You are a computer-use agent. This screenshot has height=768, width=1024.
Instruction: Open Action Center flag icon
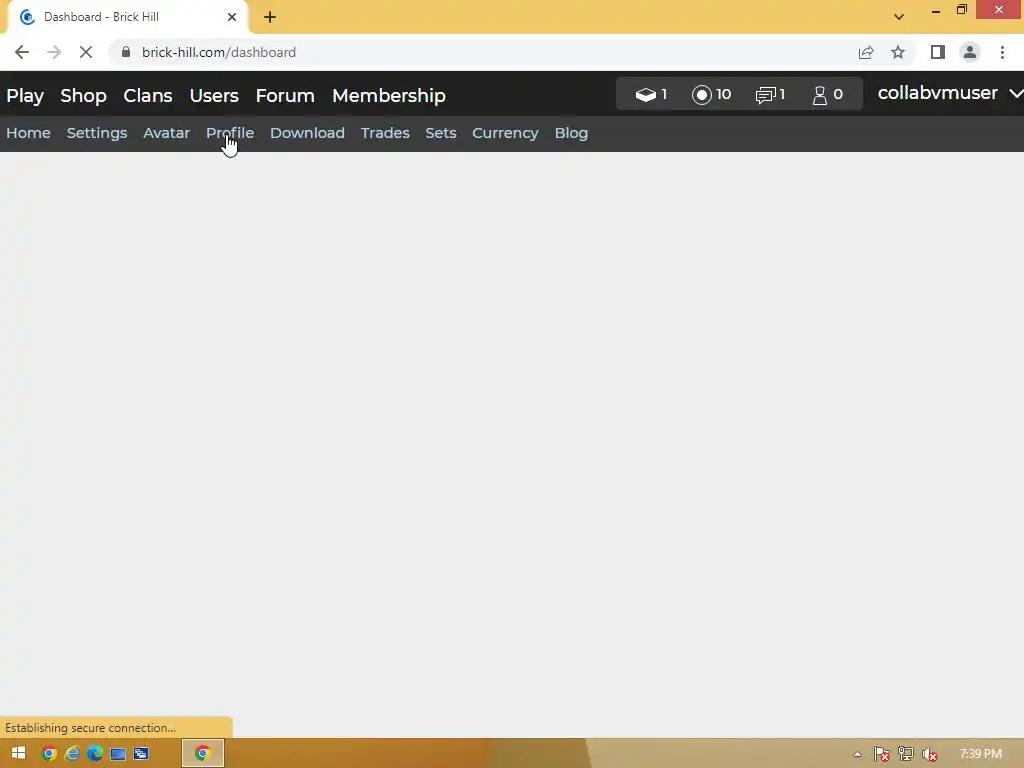tap(882, 754)
